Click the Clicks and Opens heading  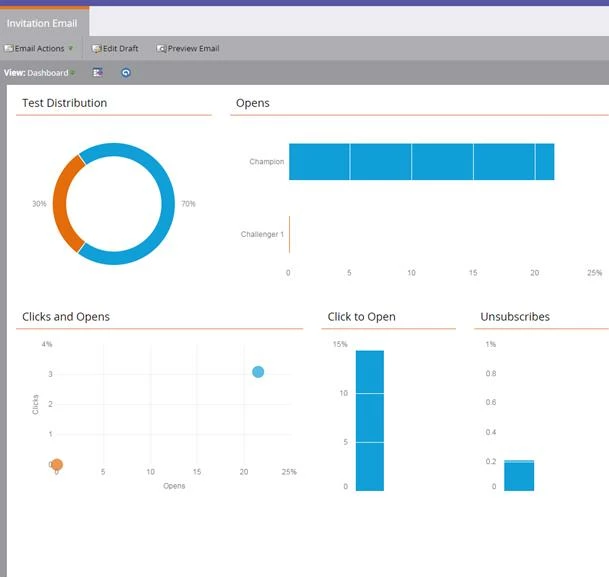tap(66, 317)
